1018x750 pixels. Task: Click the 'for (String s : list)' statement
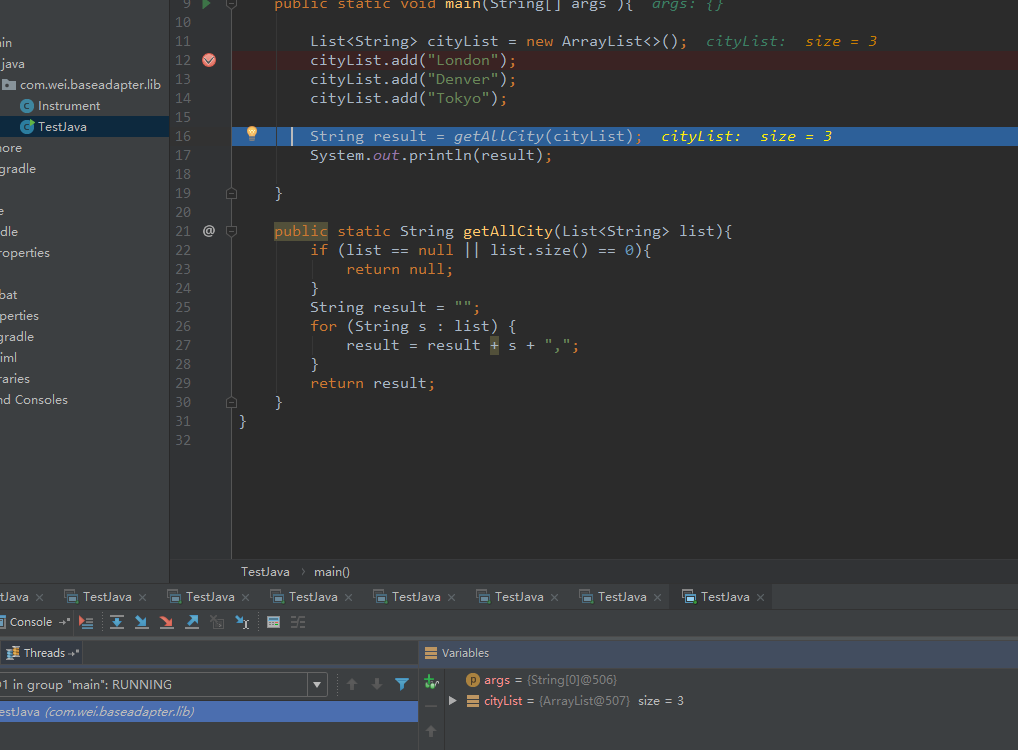click(x=413, y=327)
